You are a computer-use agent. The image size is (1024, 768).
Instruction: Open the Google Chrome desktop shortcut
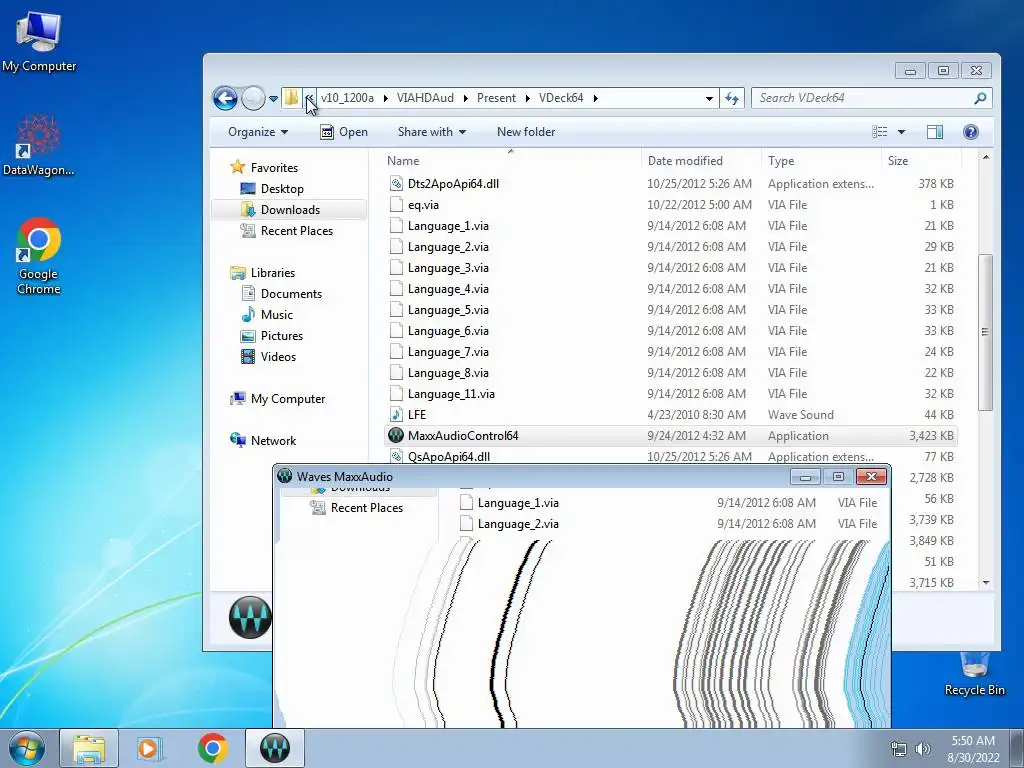pyautogui.click(x=39, y=257)
